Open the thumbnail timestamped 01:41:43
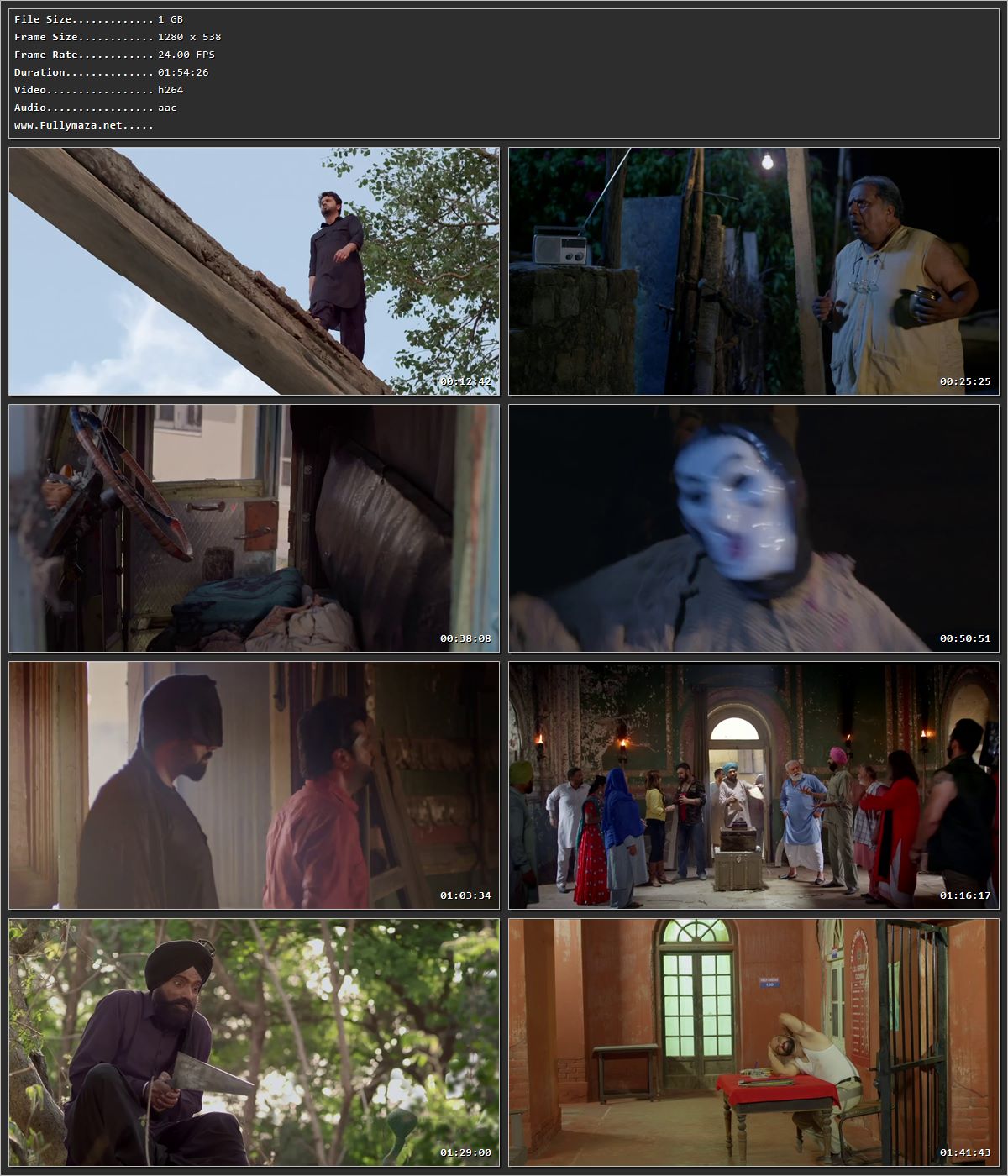This screenshot has width=1008, height=1176. (753, 1042)
